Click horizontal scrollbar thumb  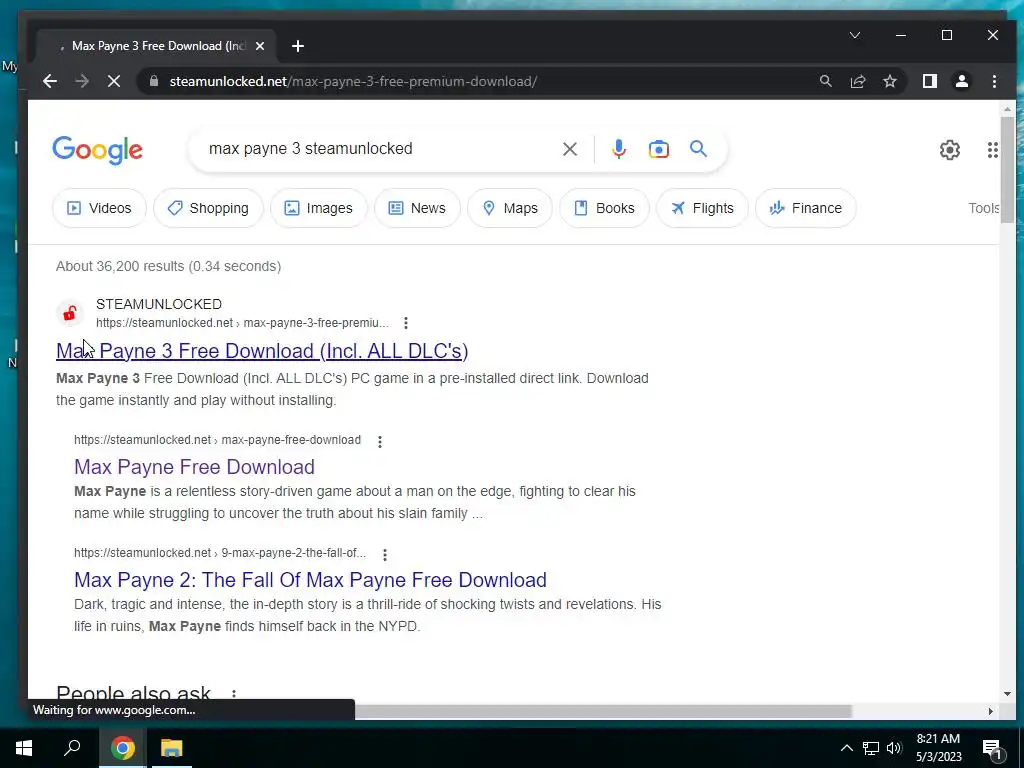click(603, 711)
